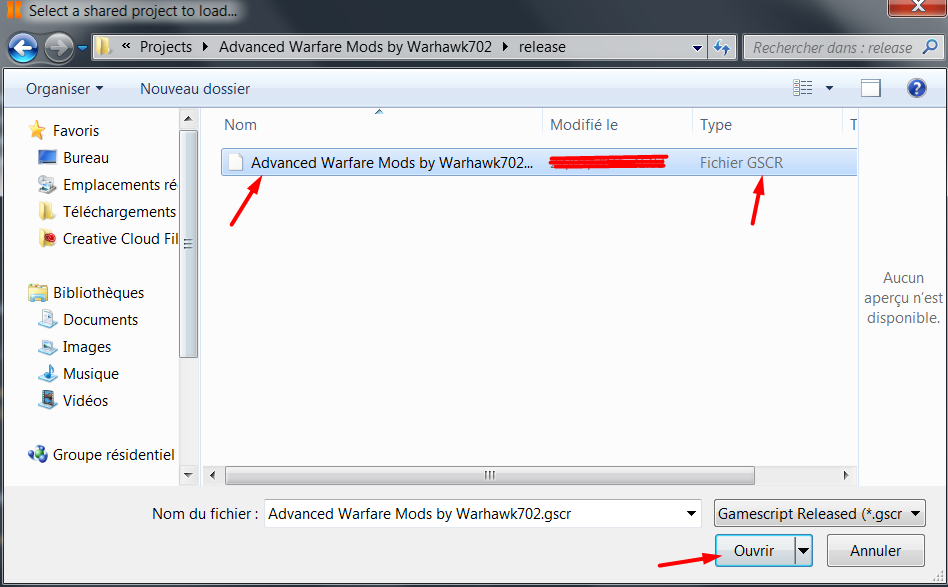Screen dimensions: 948x587
Task: Click the Musique note icon
Action: click(x=47, y=373)
